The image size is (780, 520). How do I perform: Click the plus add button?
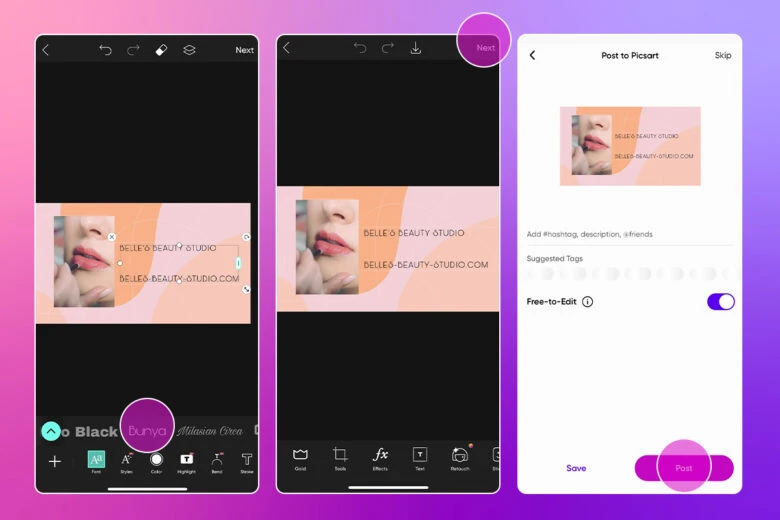click(55, 461)
